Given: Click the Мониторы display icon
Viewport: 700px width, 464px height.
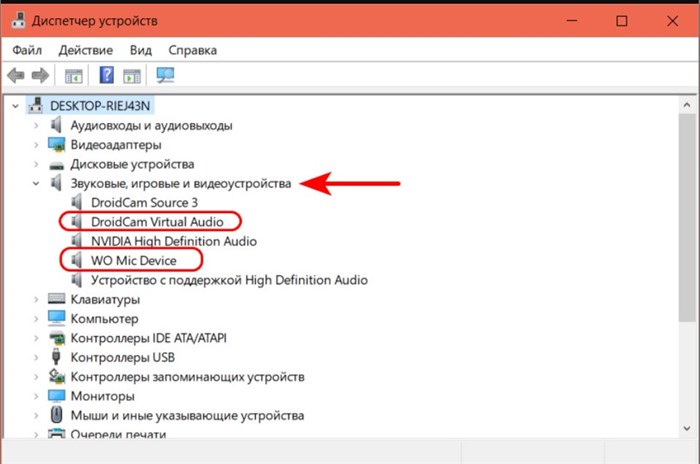Looking at the screenshot, I should pyautogui.click(x=57, y=396).
